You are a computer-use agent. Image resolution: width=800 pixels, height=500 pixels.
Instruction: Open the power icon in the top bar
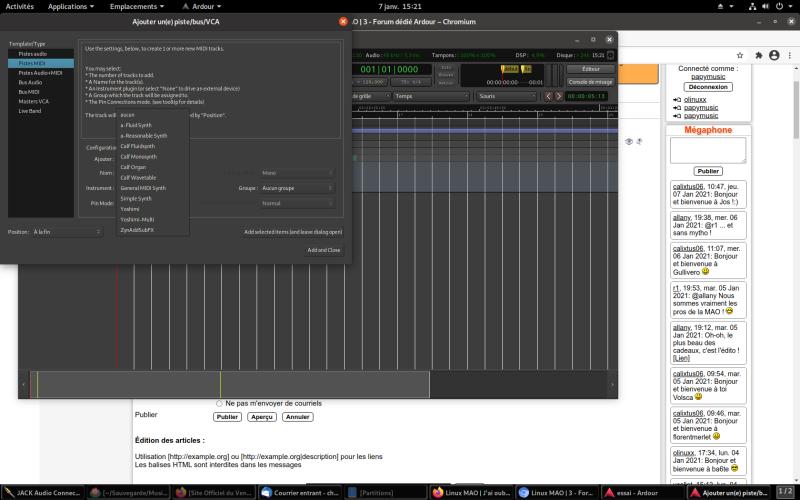coord(779,7)
